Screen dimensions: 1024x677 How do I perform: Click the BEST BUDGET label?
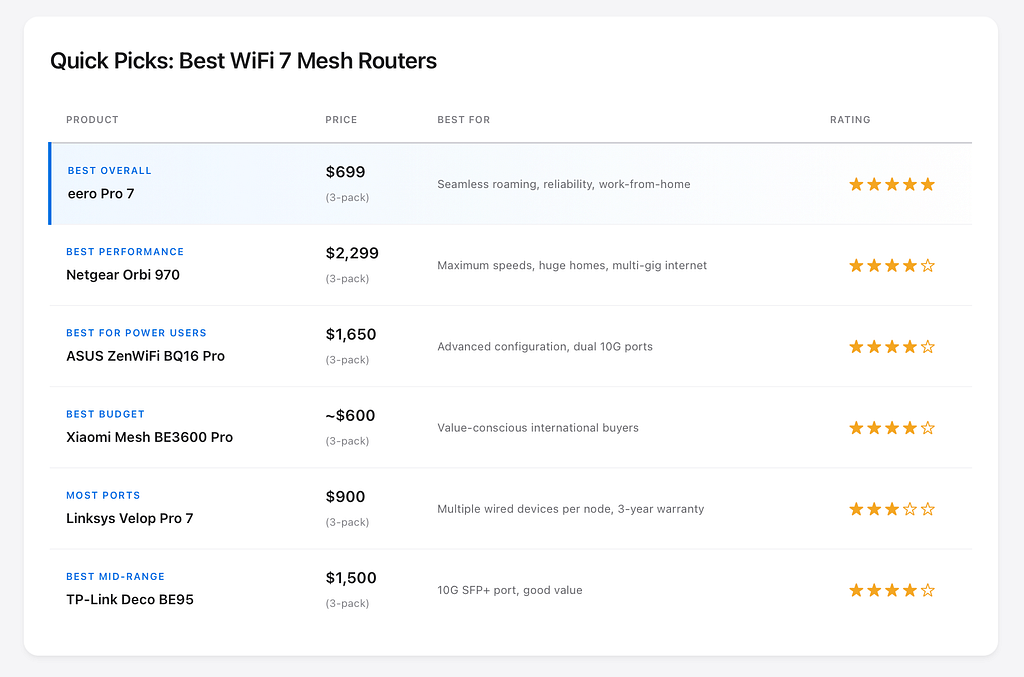pyautogui.click(x=105, y=414)
